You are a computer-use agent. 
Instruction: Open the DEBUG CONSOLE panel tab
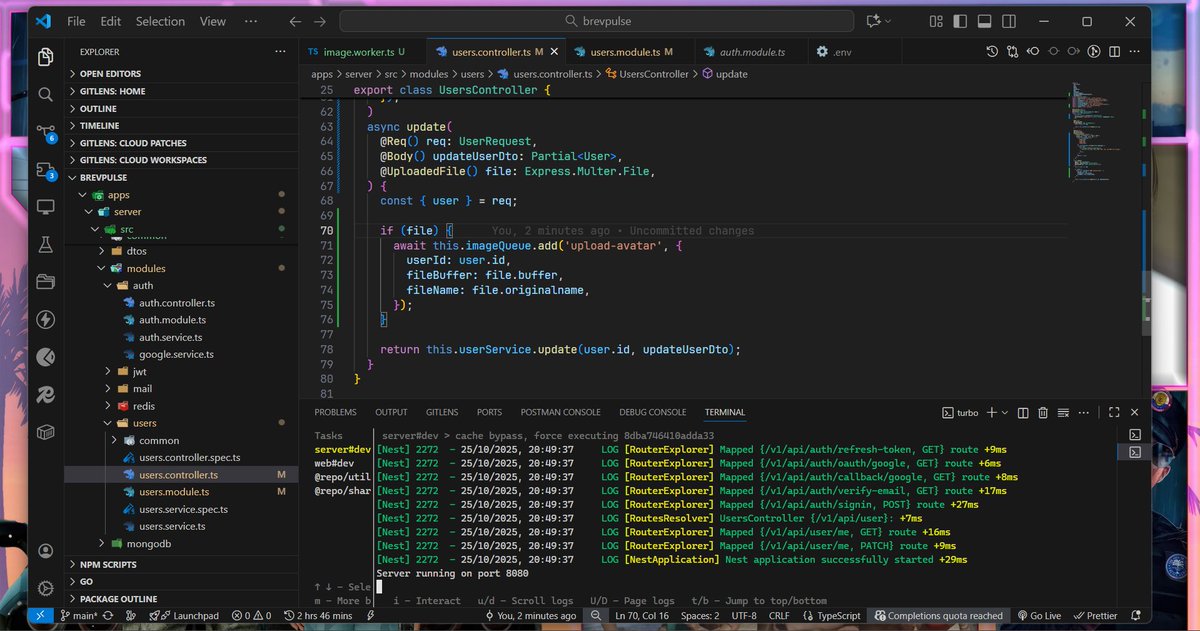[x=652, y=412]
